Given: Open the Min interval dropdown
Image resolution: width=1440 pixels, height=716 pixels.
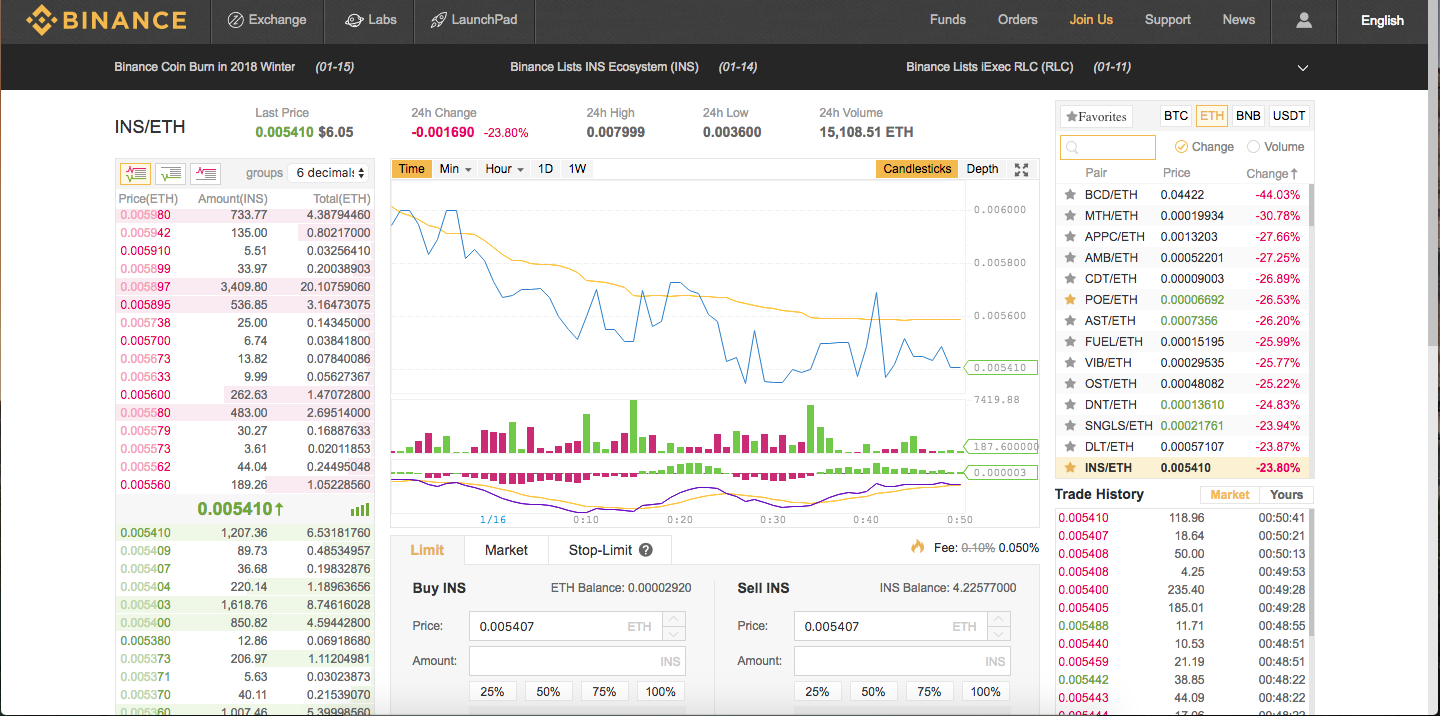Looking at the screenshot, I should (x=455, y=169).
